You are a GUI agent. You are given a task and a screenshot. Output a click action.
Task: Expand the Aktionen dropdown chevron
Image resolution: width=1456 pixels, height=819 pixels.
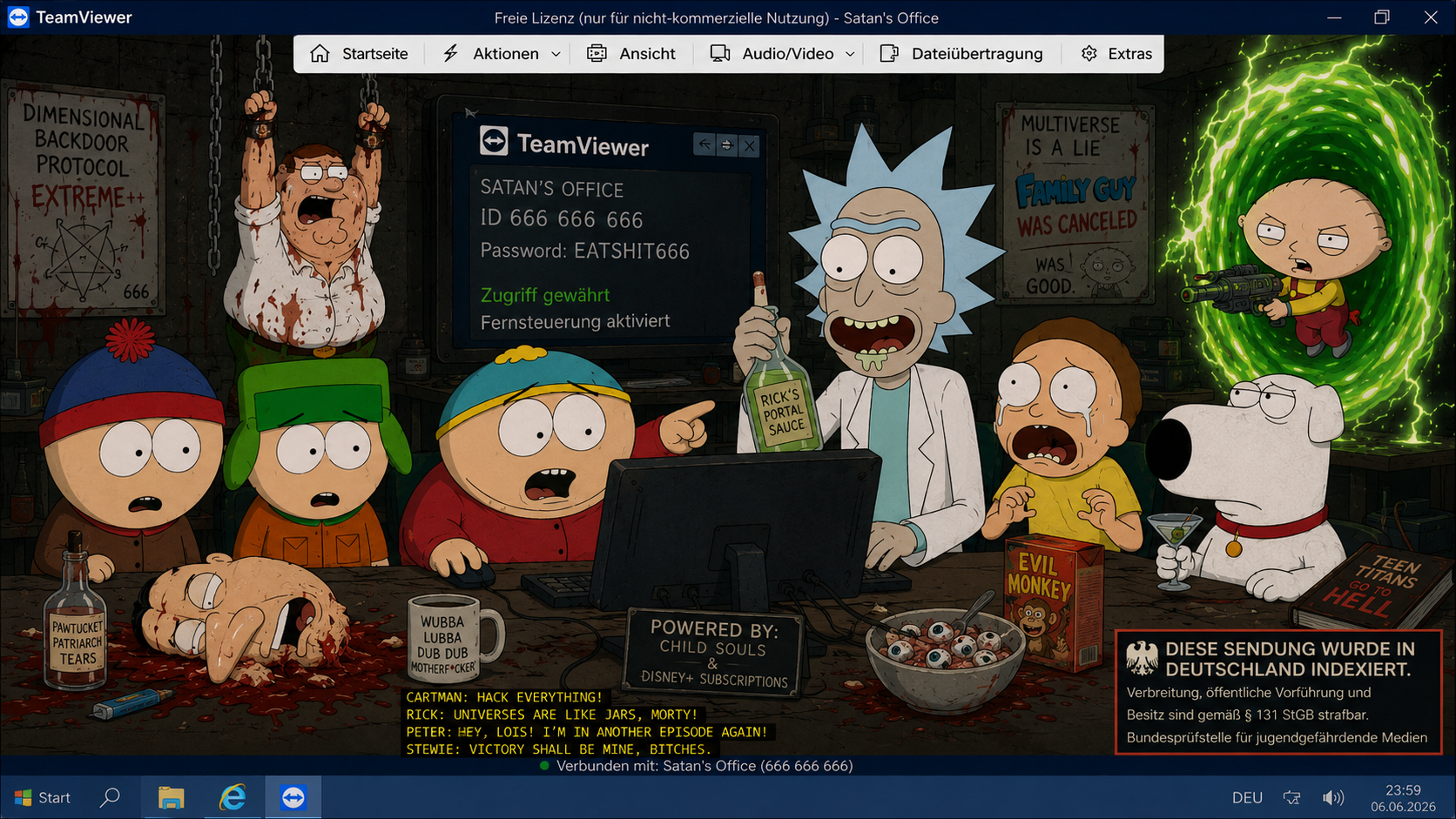pos(556,54)
